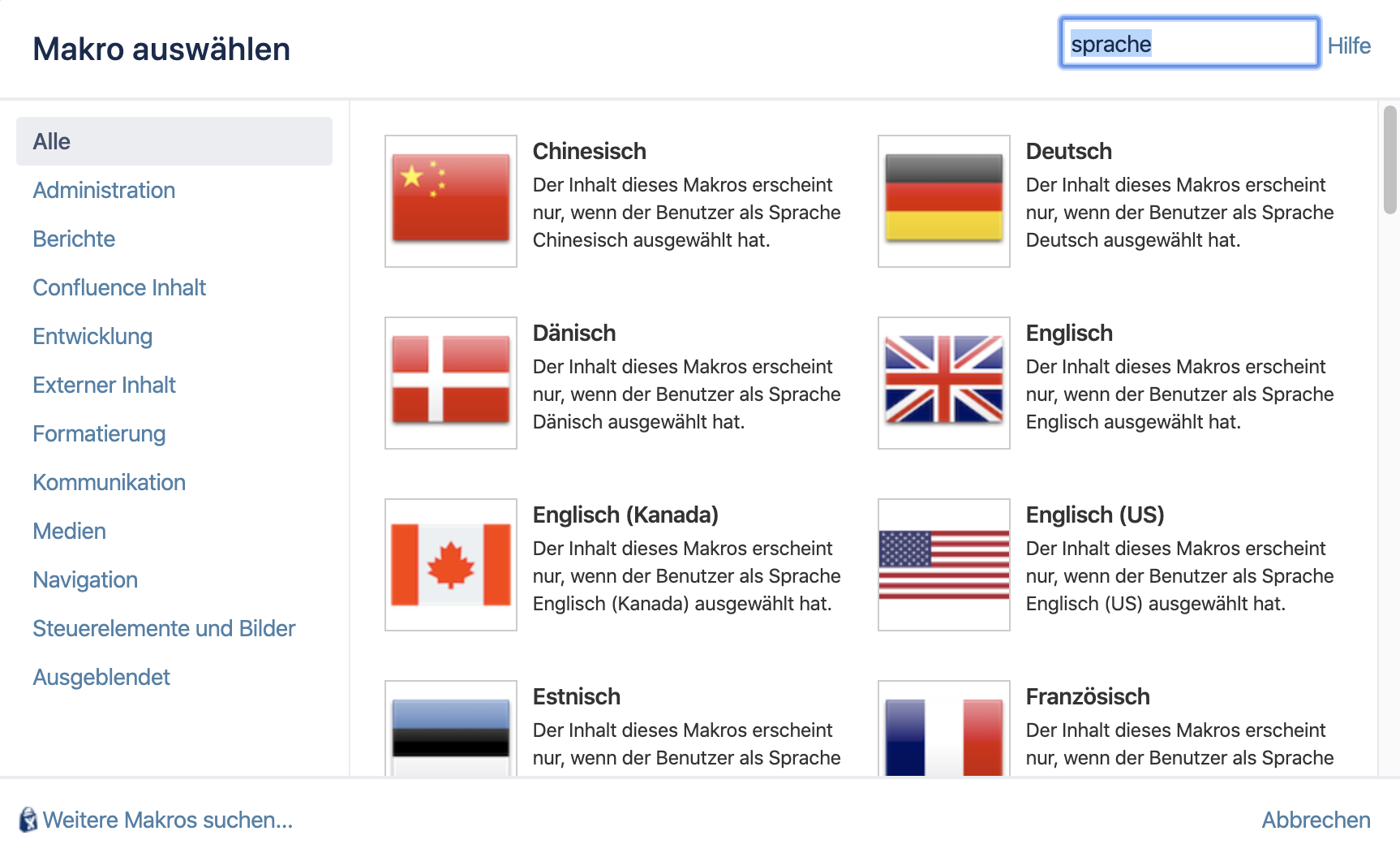Click the macro search field containing sprache
The height and width of the screenshot is (857, 1400).
point(1189,43)
